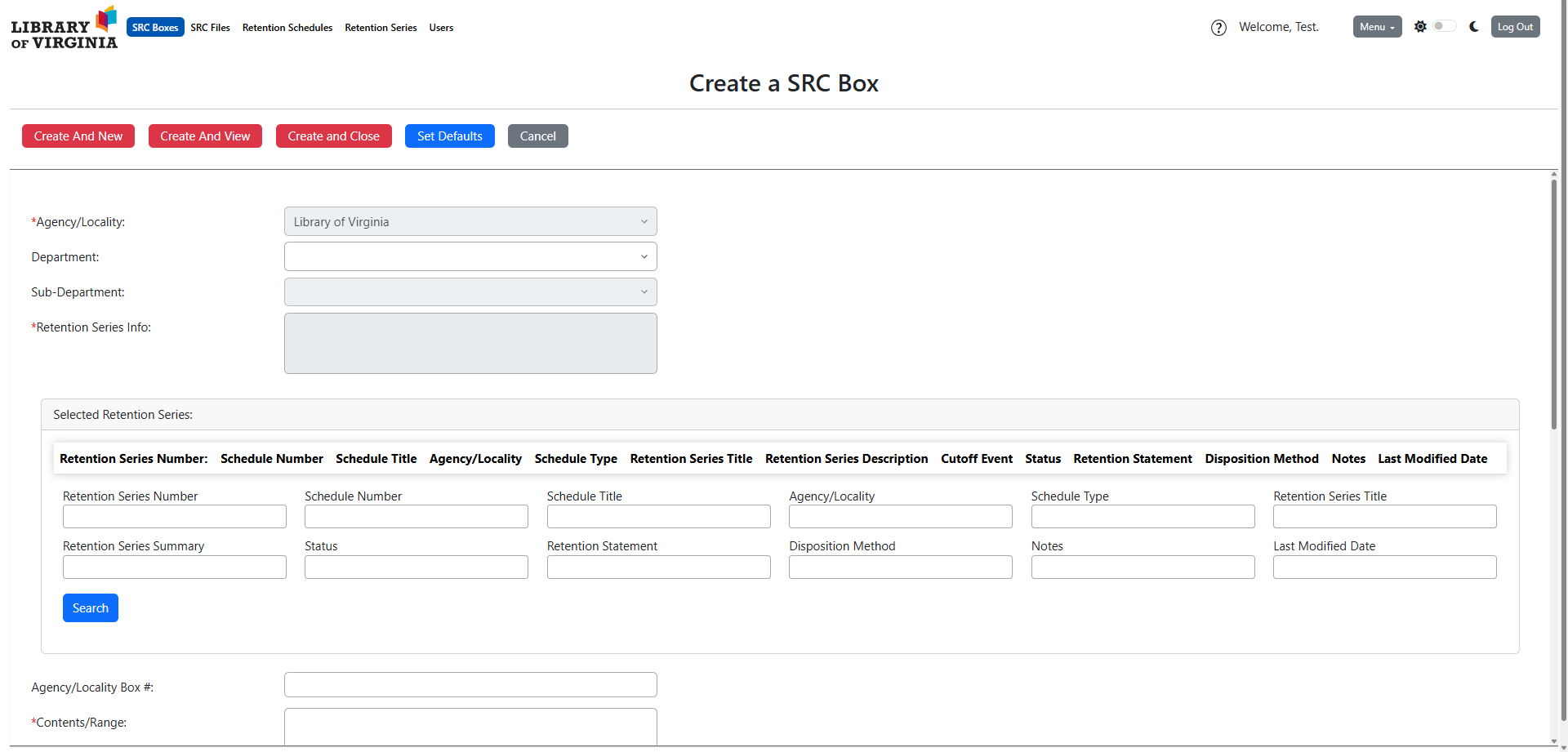Open the Menu dropdown button

[x=1377, y=27]
